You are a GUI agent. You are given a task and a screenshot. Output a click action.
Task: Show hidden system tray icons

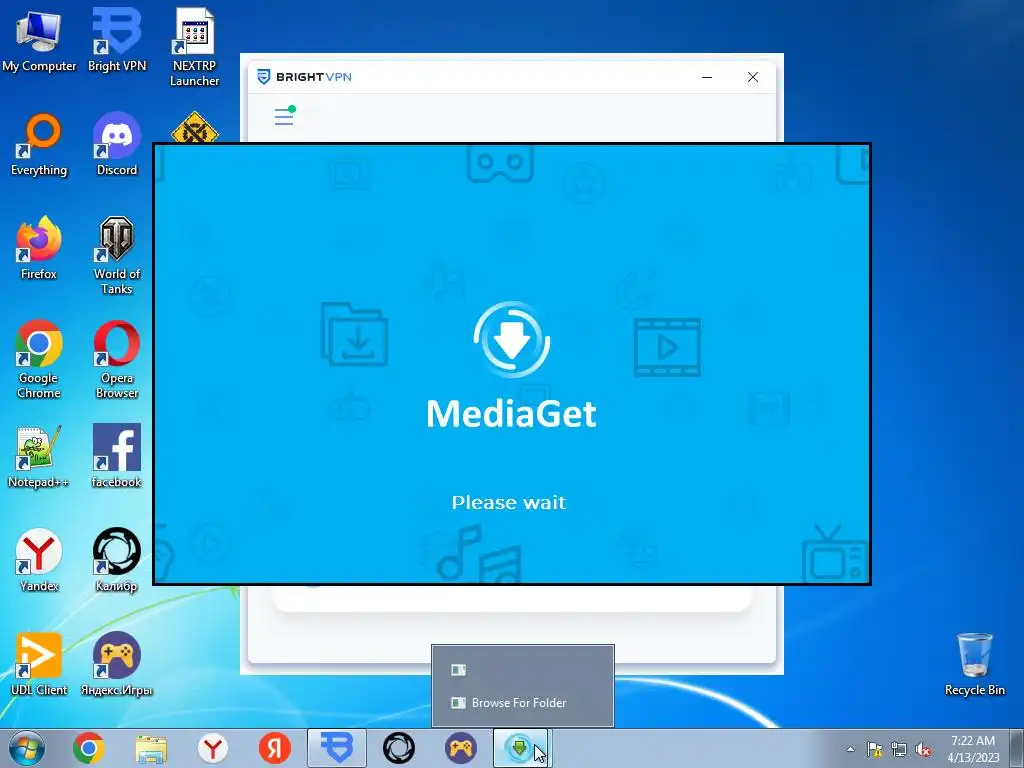pos(850,749)
